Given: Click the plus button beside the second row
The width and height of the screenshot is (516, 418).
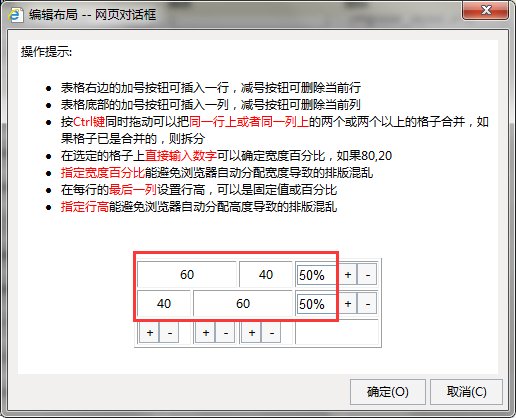Looking at the screenshot, I should coord(348,303).
